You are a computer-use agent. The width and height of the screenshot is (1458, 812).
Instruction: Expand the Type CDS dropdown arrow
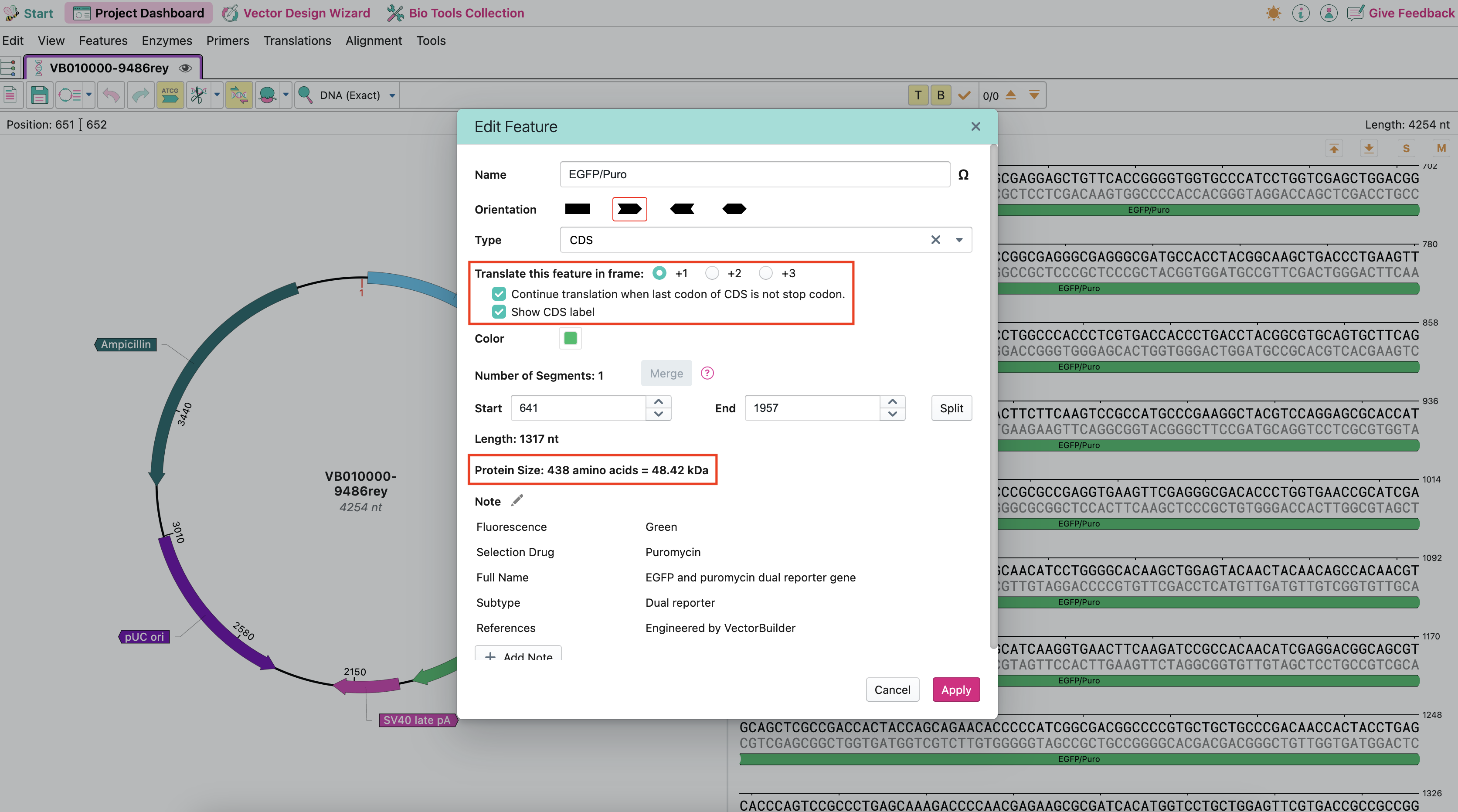(x=959, y=240)
